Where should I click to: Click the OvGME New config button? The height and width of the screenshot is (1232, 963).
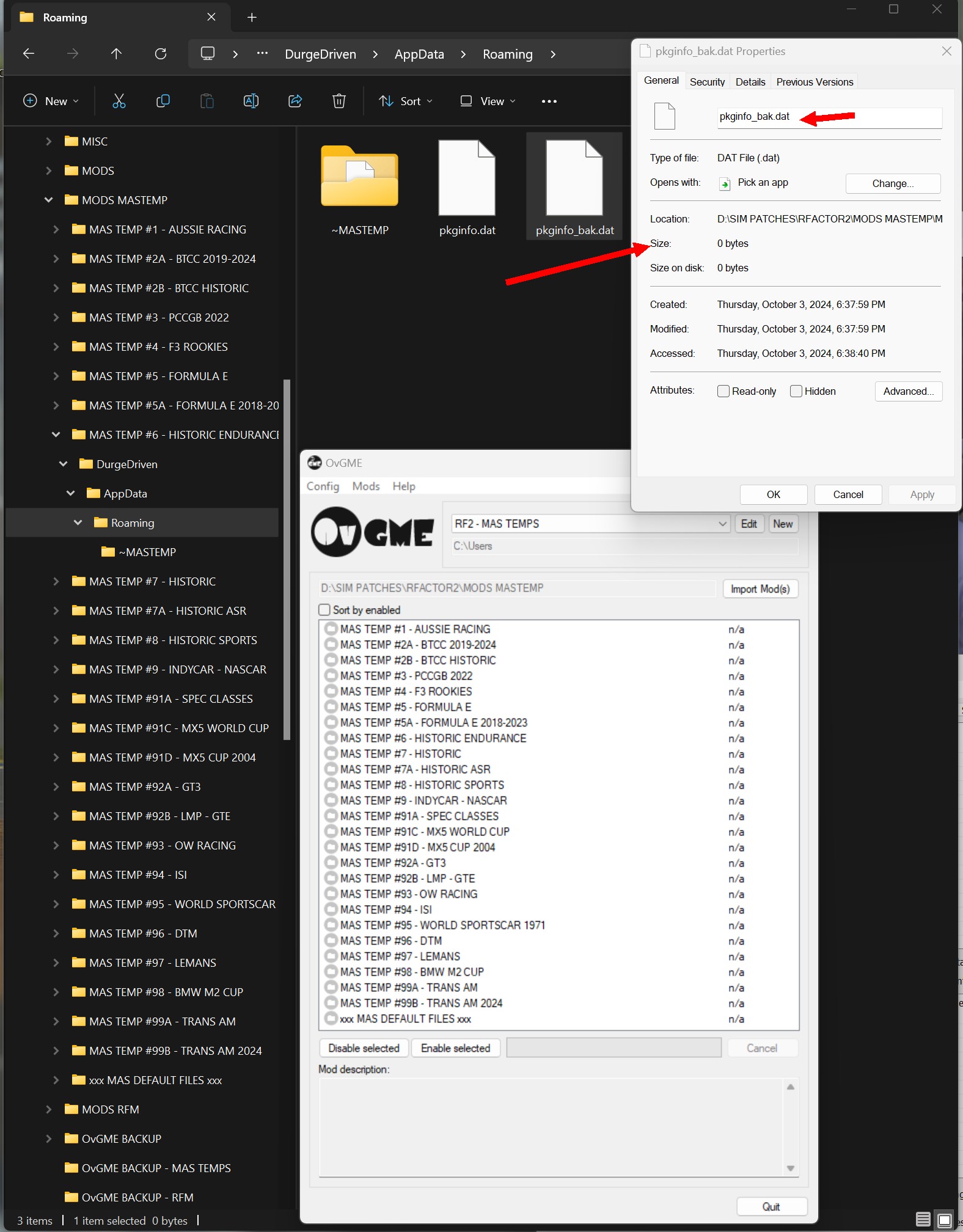tap(783, 524)
